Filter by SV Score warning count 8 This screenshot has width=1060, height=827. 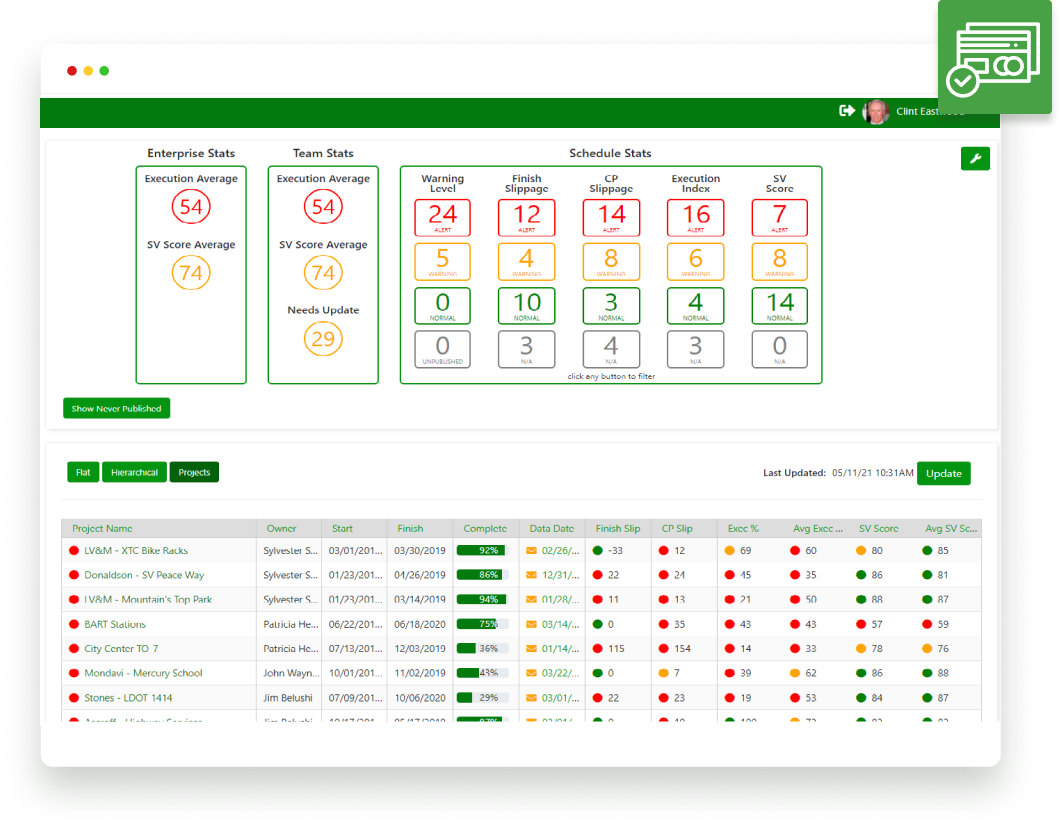pos(779,261)
